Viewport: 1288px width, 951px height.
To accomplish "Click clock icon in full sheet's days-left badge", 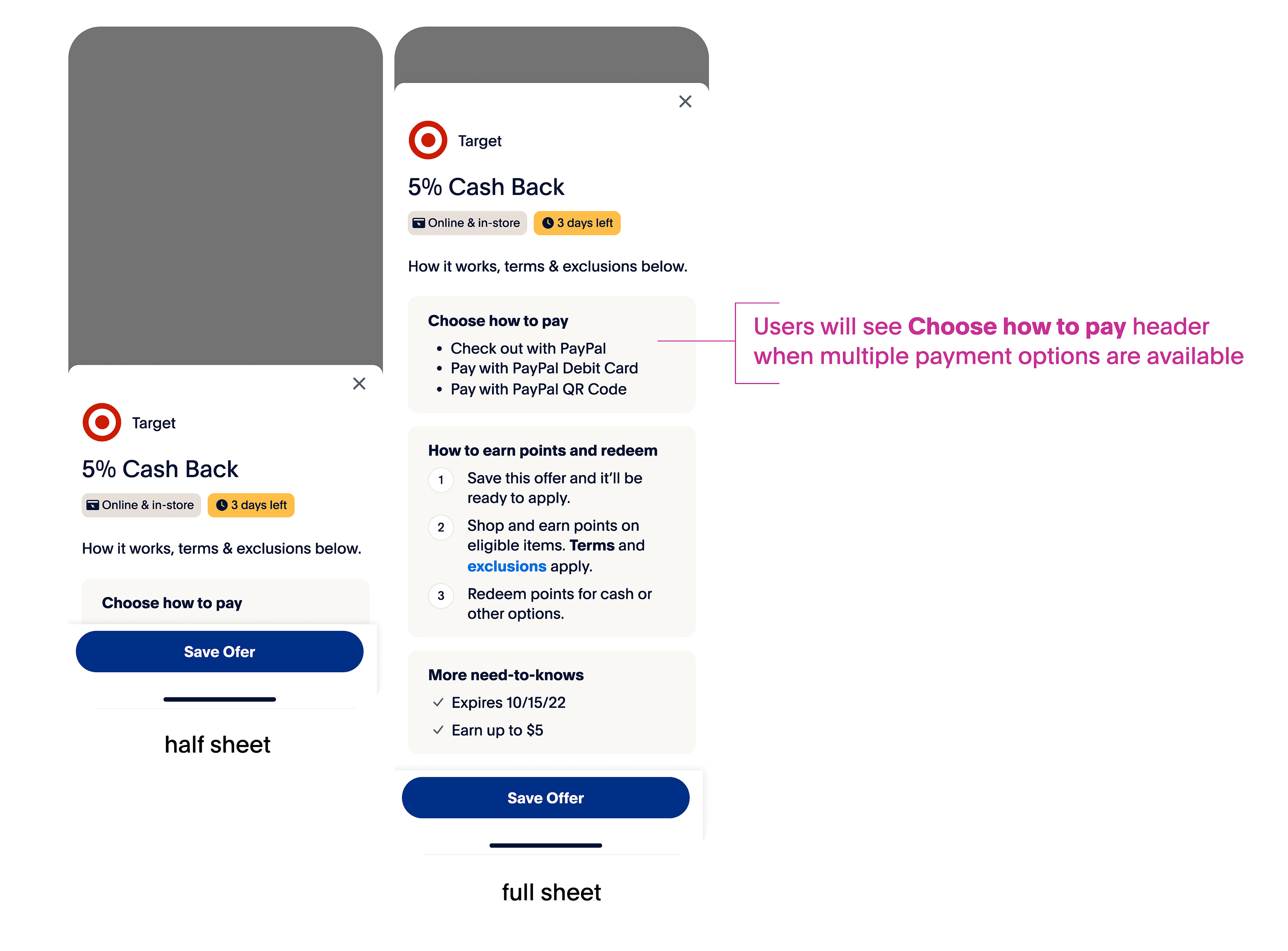I will tap(548, 223).
